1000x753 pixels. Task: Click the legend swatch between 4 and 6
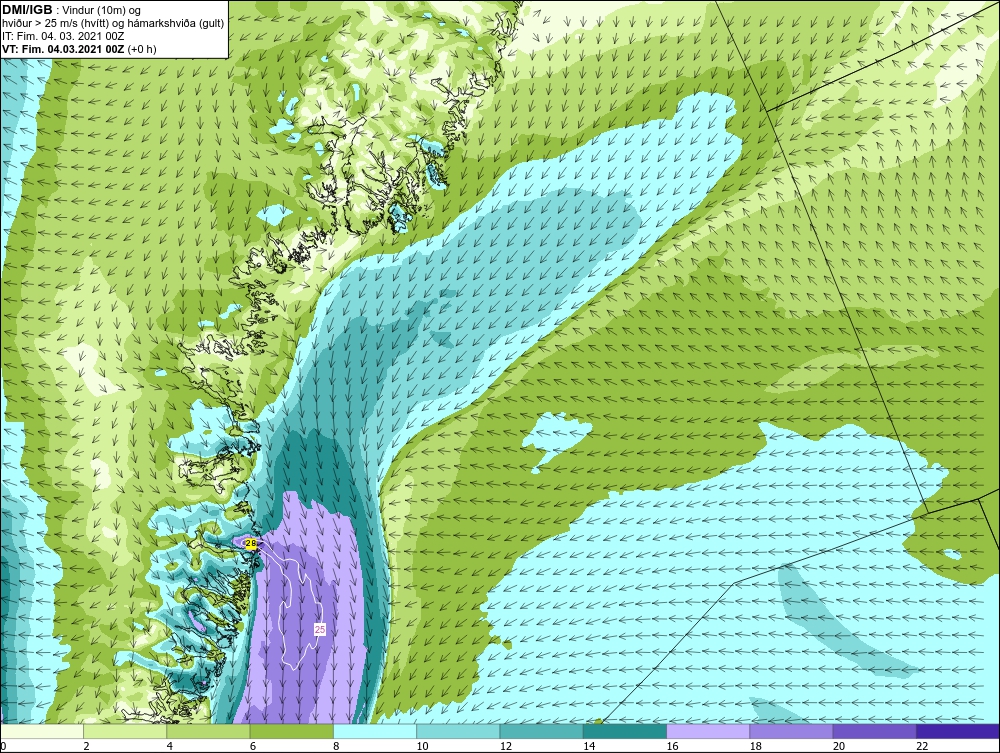(208, 731)
